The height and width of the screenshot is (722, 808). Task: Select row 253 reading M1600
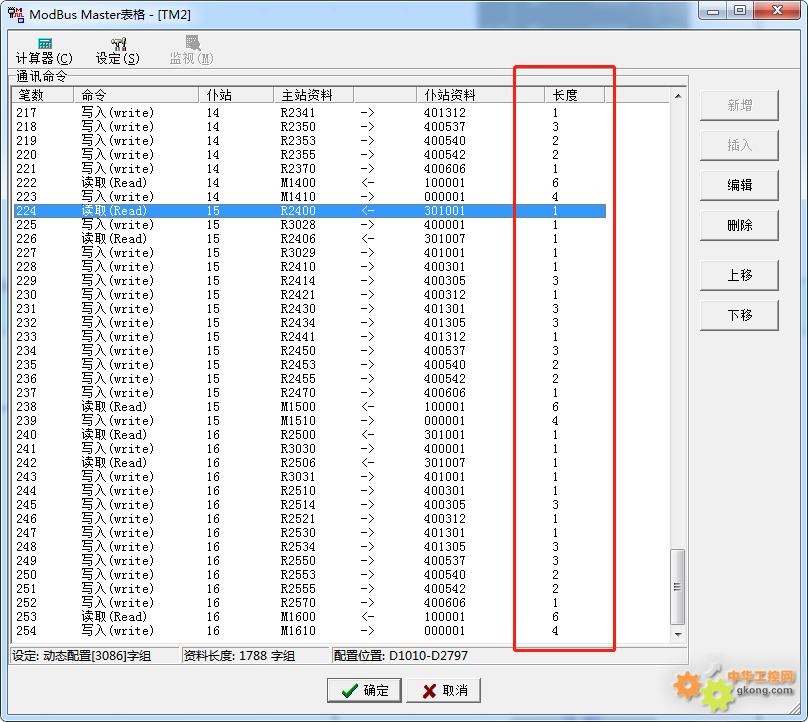coord(309,616)
